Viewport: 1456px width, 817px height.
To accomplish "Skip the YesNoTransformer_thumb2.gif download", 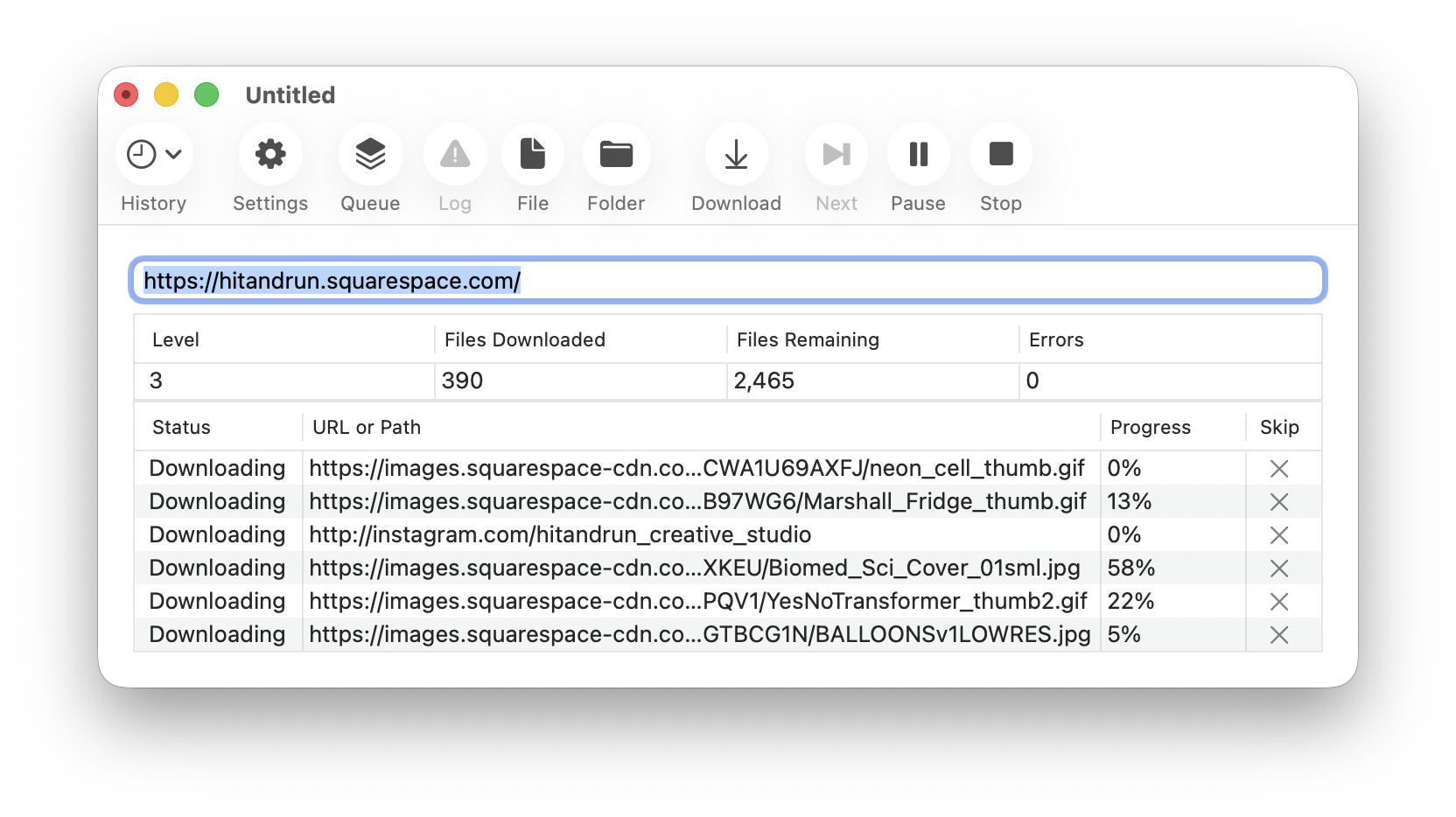I will pyautogui.click(x=1278, y=602).
